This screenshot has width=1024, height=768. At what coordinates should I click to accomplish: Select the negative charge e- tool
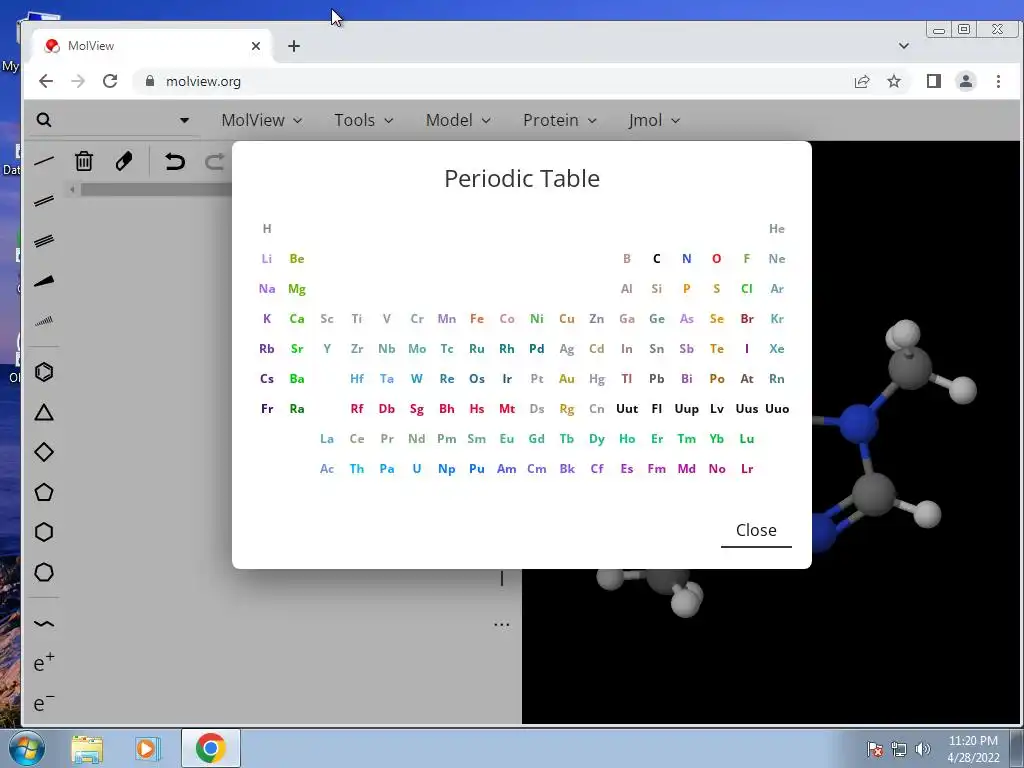click(x=44, y=703)
